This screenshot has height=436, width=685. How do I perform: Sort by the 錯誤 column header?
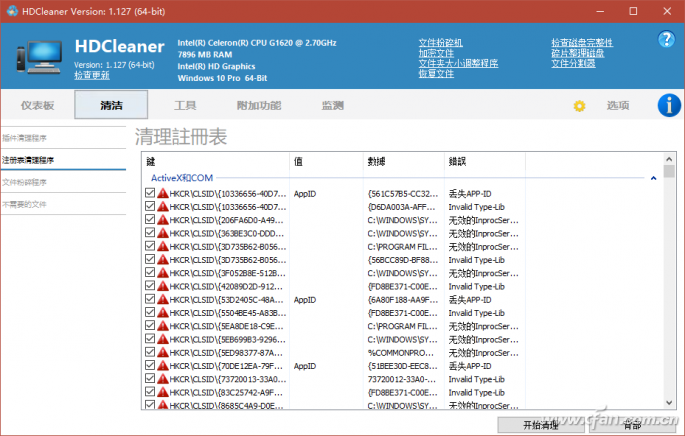coord(485,161)
